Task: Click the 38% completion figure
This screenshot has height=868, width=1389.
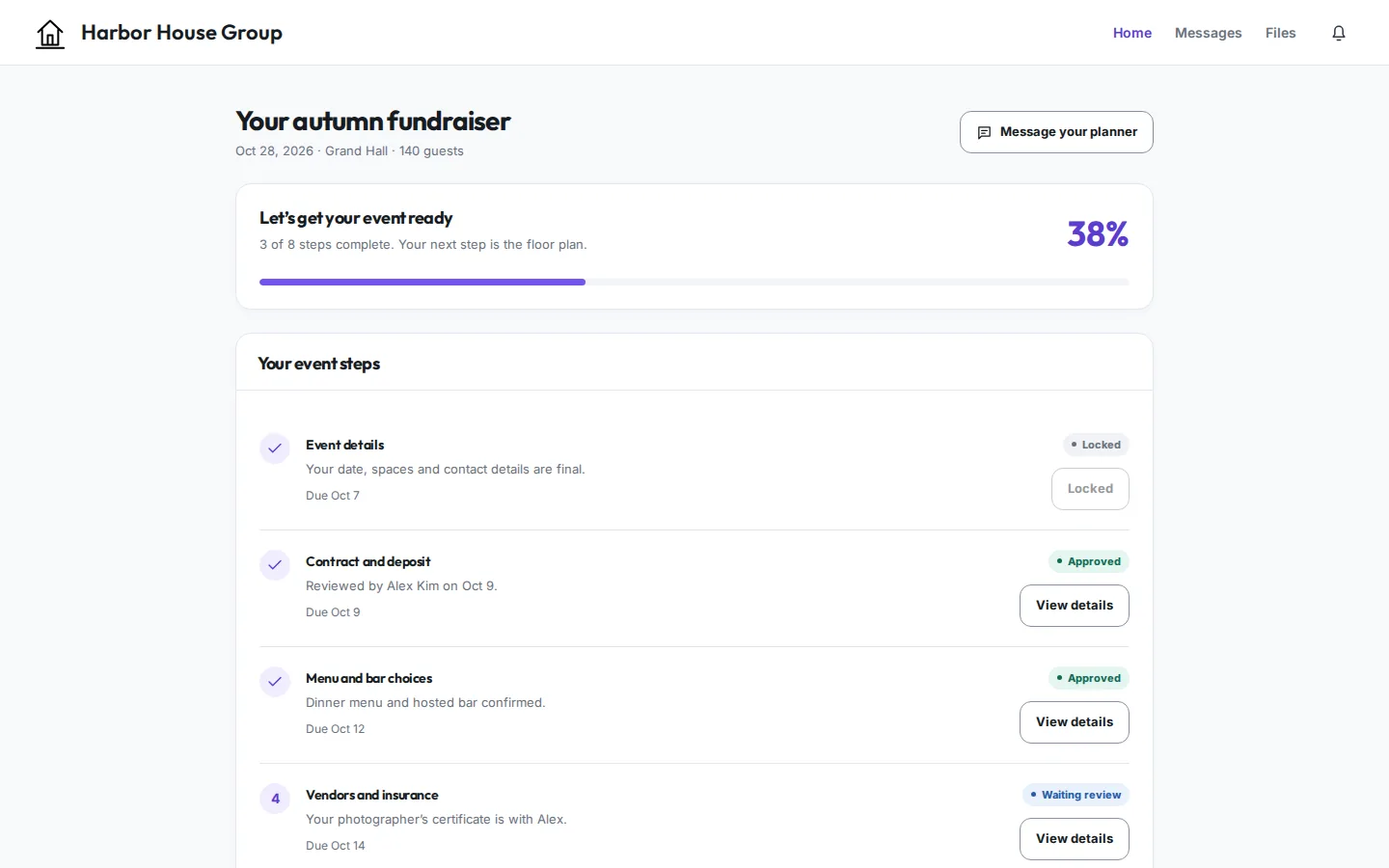Action: (x=1098, y=233)
